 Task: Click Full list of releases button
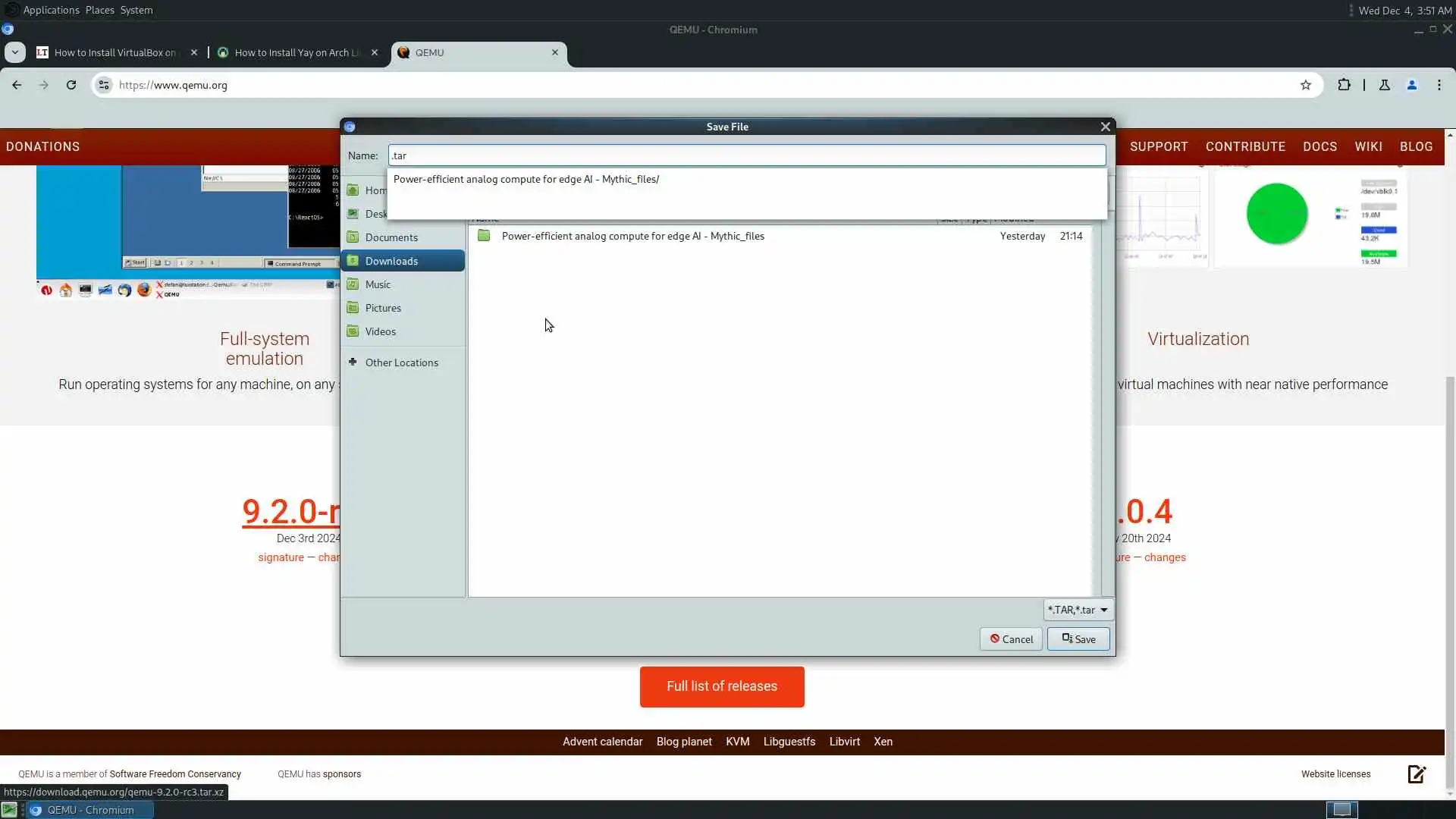(x=721, y=686)
